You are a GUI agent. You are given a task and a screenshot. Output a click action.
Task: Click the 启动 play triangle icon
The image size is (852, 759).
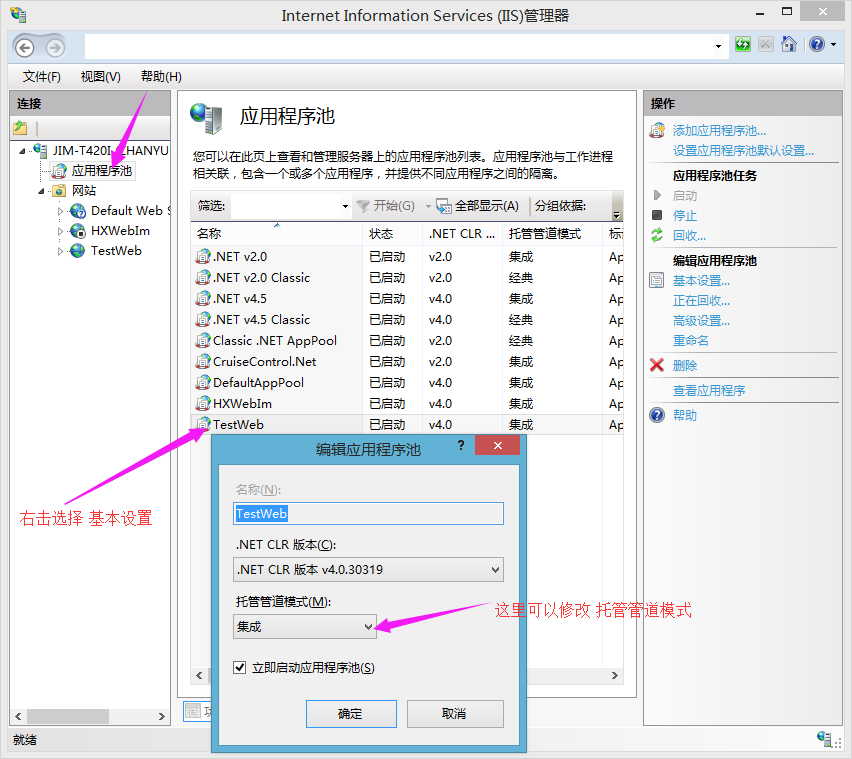click(x=657, y=195)
